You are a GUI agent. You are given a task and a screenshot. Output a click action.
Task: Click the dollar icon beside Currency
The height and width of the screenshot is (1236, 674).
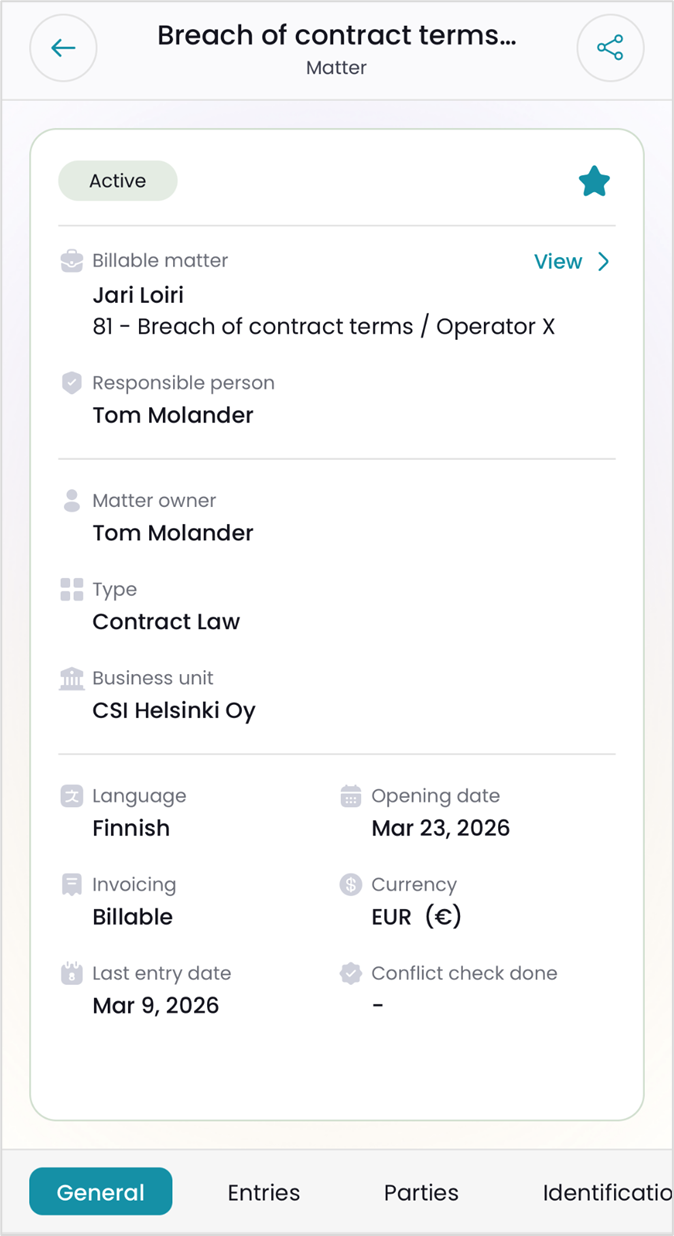350,885
